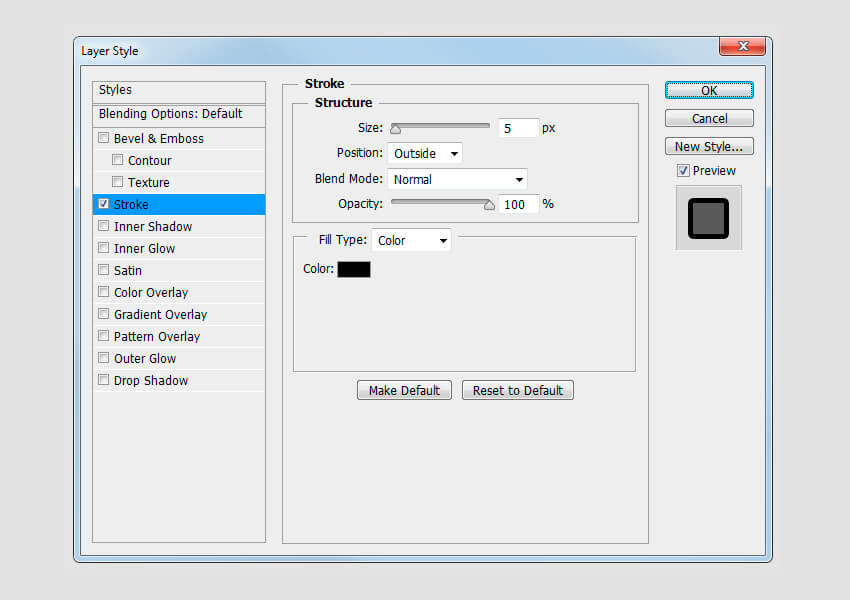Enable the Pattern Overlay checkbox
The width and height of the screenshot is (850, 600).
(104, 336)
